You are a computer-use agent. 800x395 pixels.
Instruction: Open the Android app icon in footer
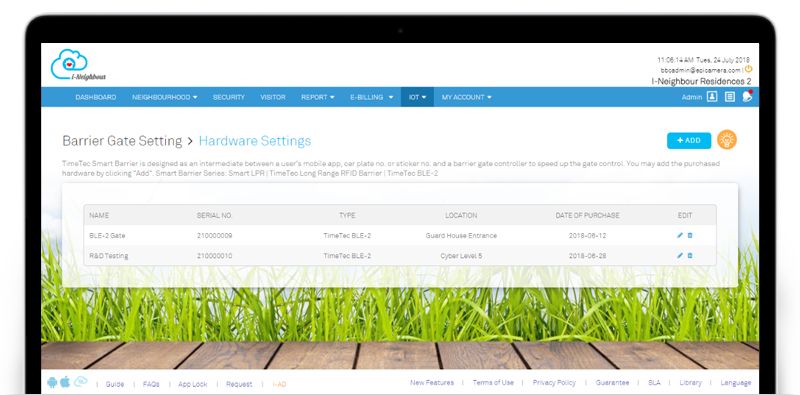pyautogui.click(x=52, y=382)
